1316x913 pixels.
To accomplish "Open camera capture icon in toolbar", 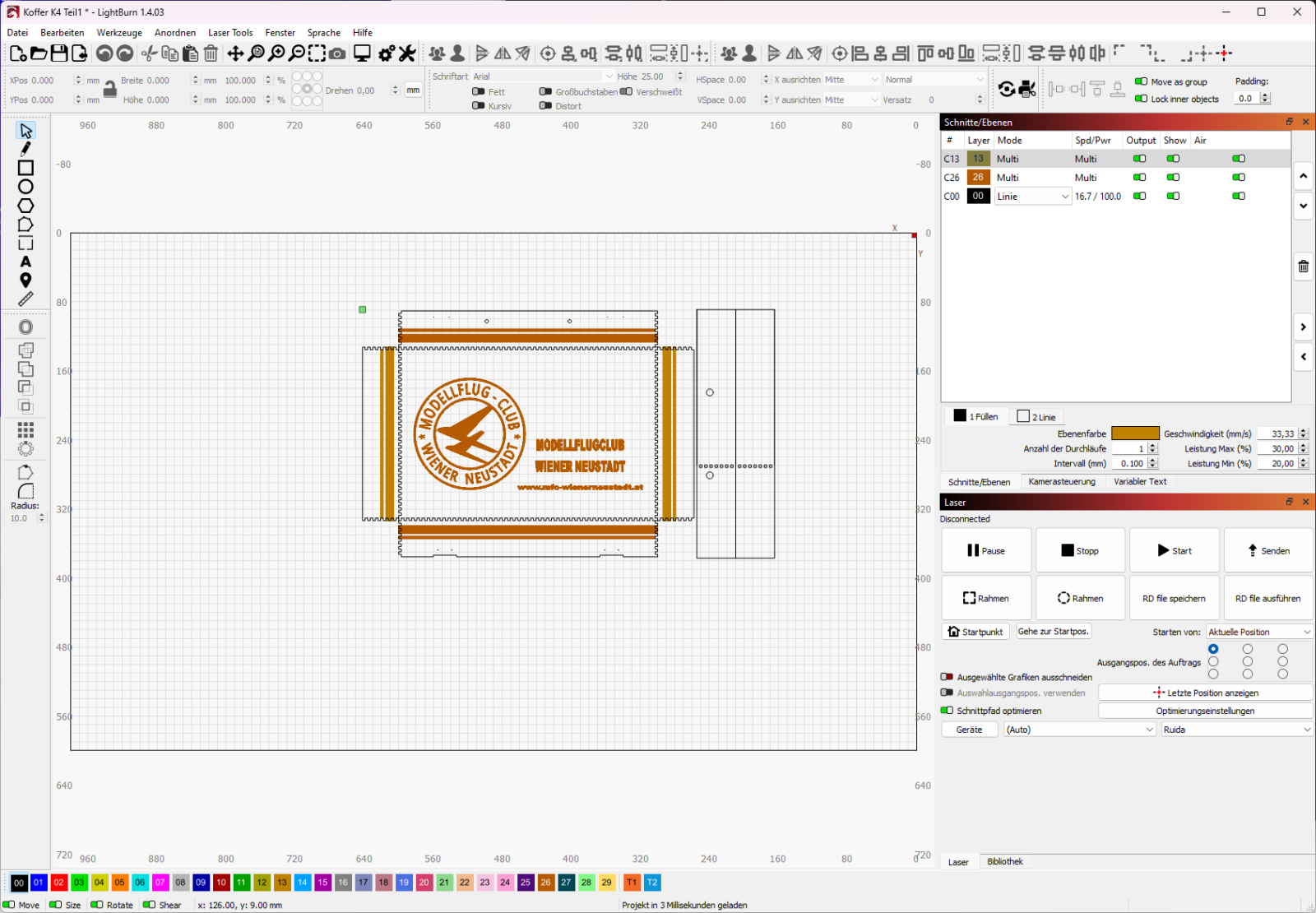I will (337, 53).
